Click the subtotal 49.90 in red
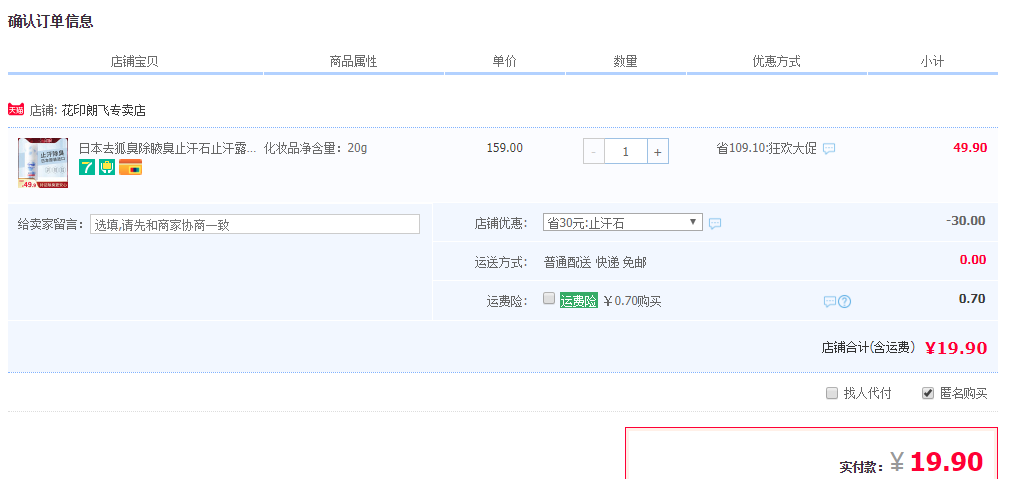 [x=970, y=147]
